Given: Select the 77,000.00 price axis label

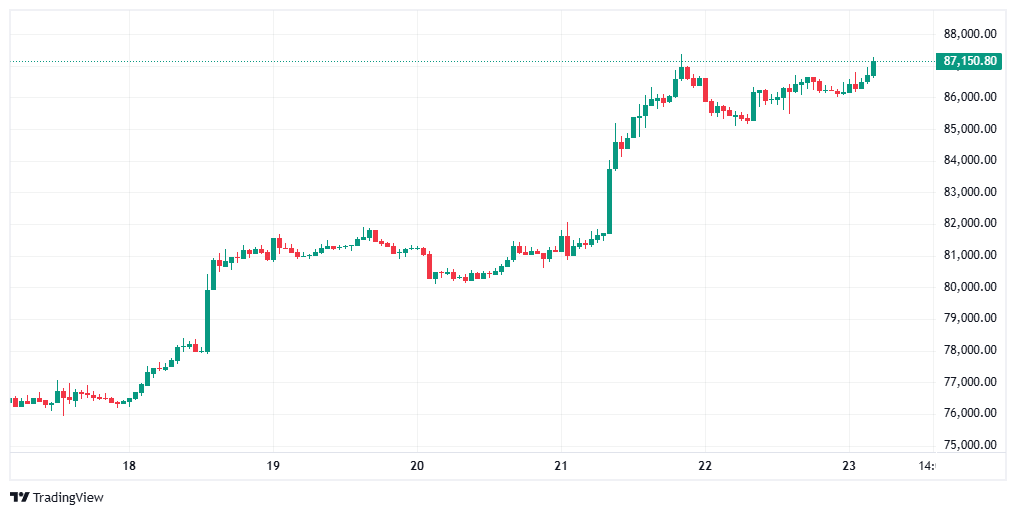Looking at the screenshot, I should (970, 382).
